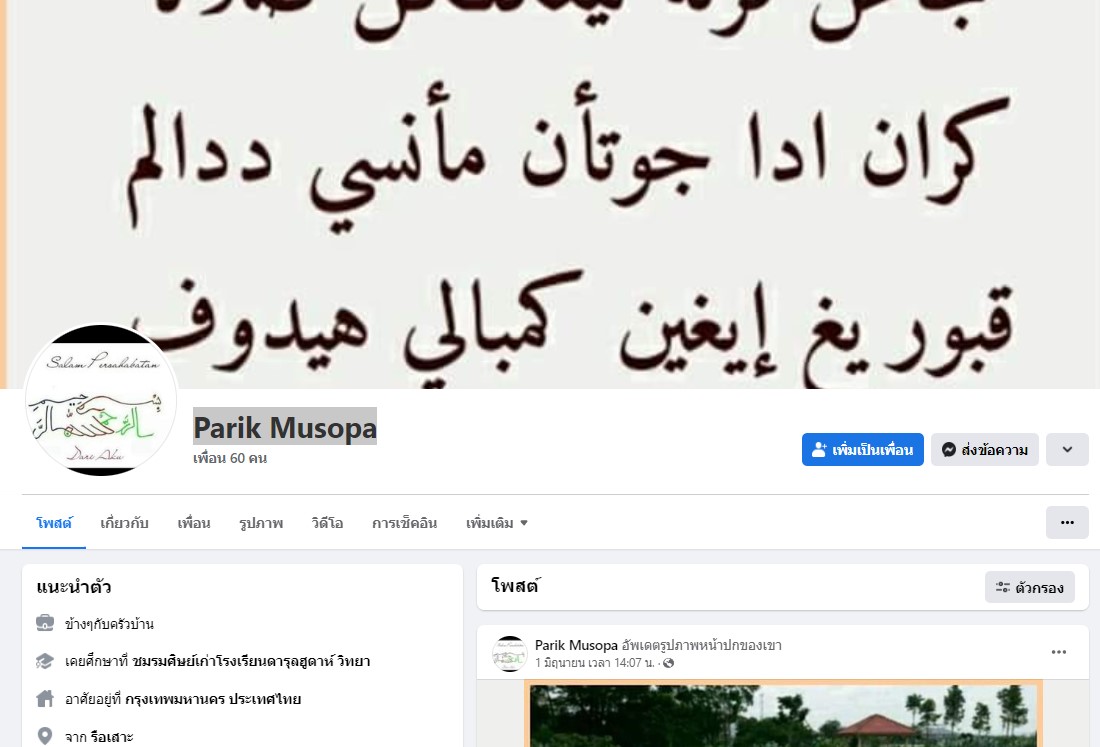Click the graduation cap education icon
This screenshot has height=747, width=1100.
coord(45,661)
